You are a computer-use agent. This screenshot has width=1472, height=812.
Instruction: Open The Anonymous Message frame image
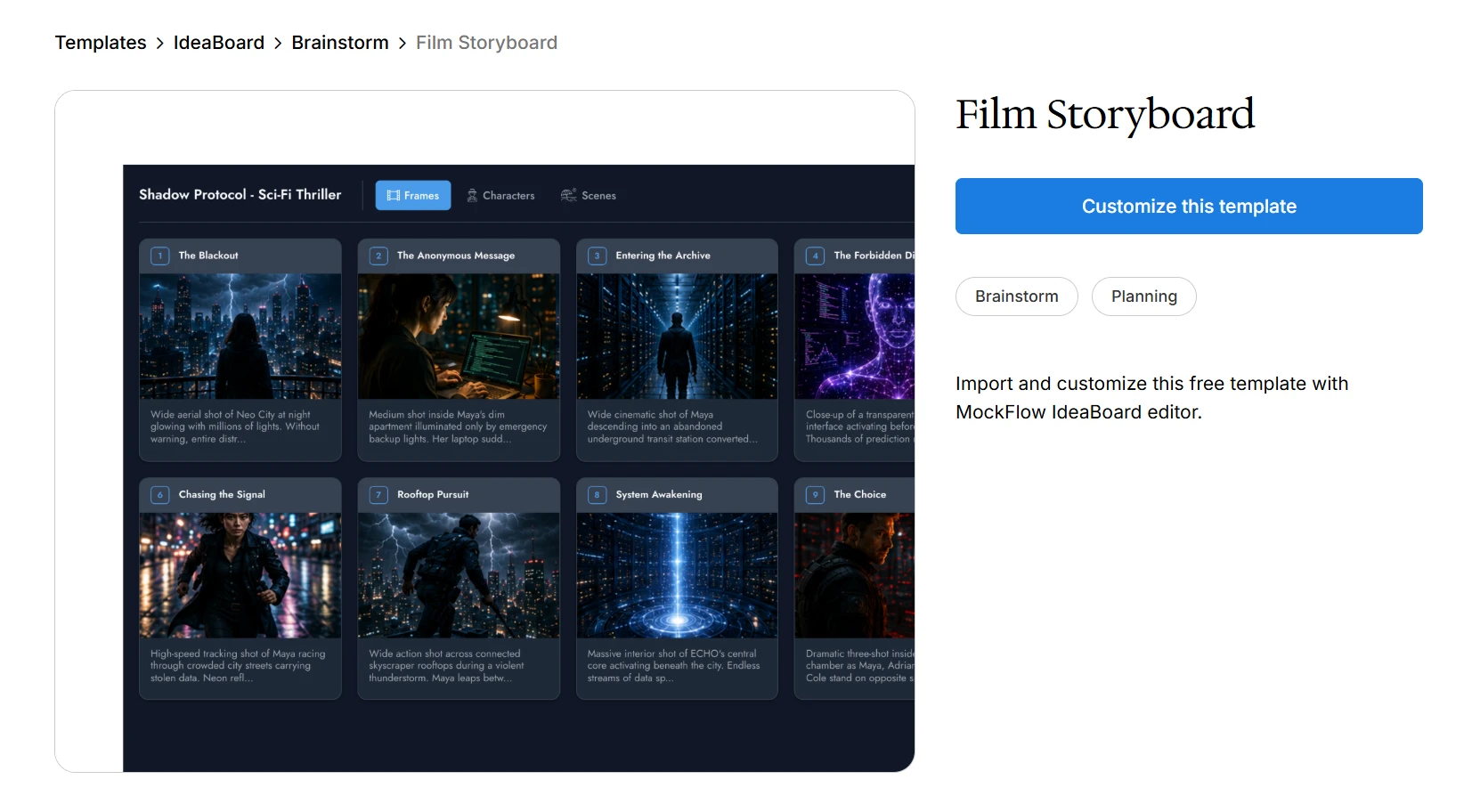[459, 336]
